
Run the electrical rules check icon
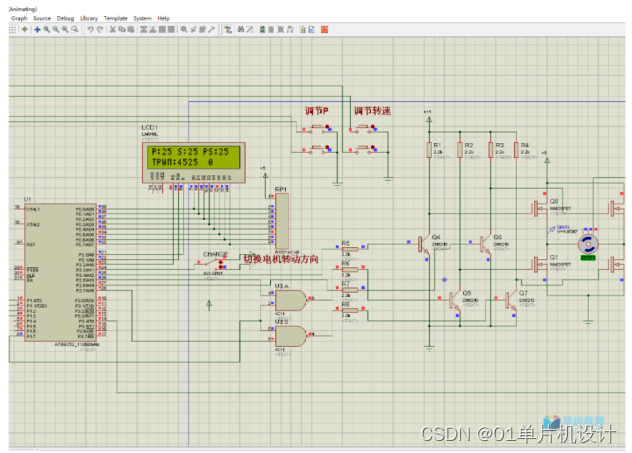(312, 29)
